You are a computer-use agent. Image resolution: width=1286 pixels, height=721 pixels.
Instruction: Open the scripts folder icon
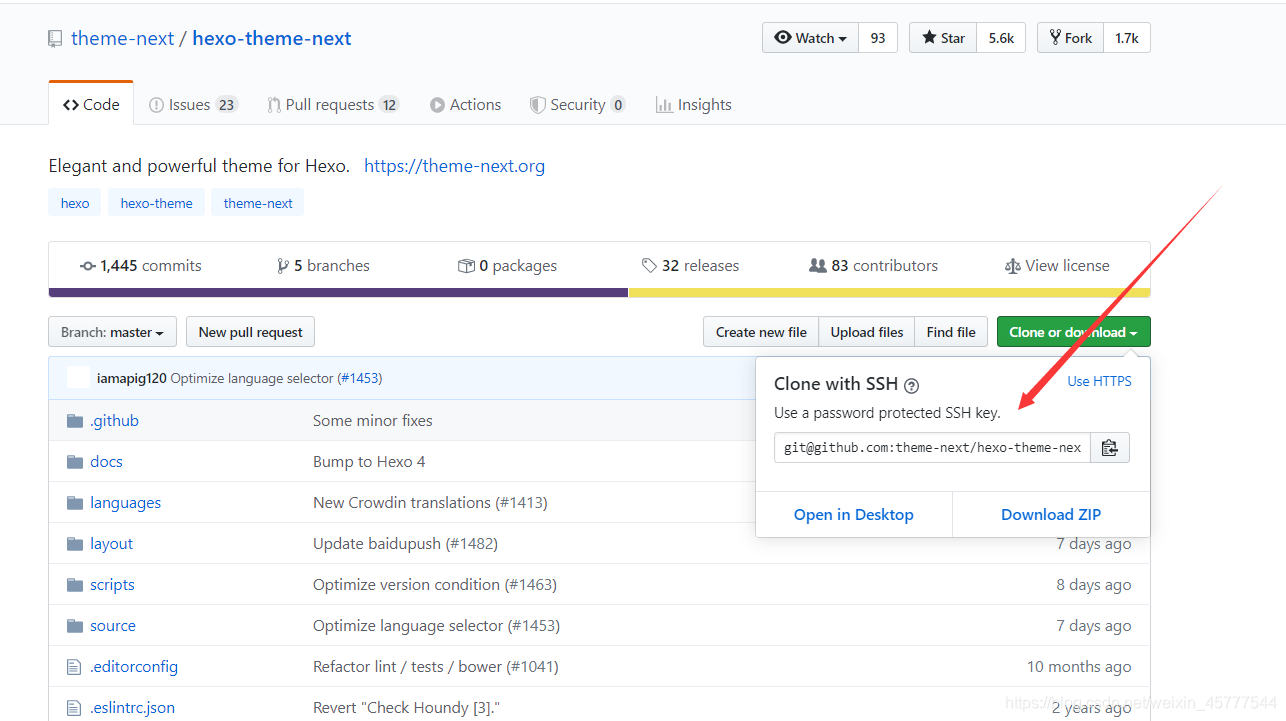(74, 585)
